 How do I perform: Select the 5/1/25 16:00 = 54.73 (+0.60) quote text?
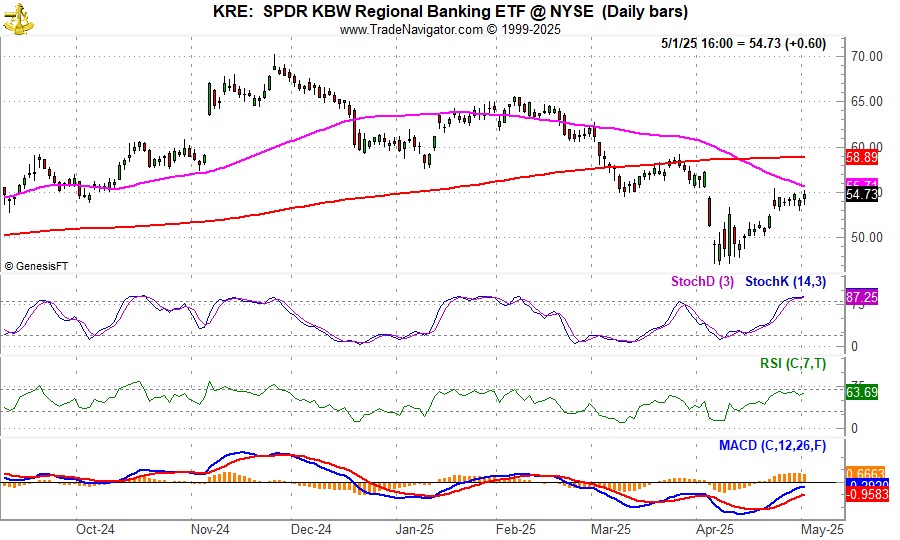pos(744,44)
